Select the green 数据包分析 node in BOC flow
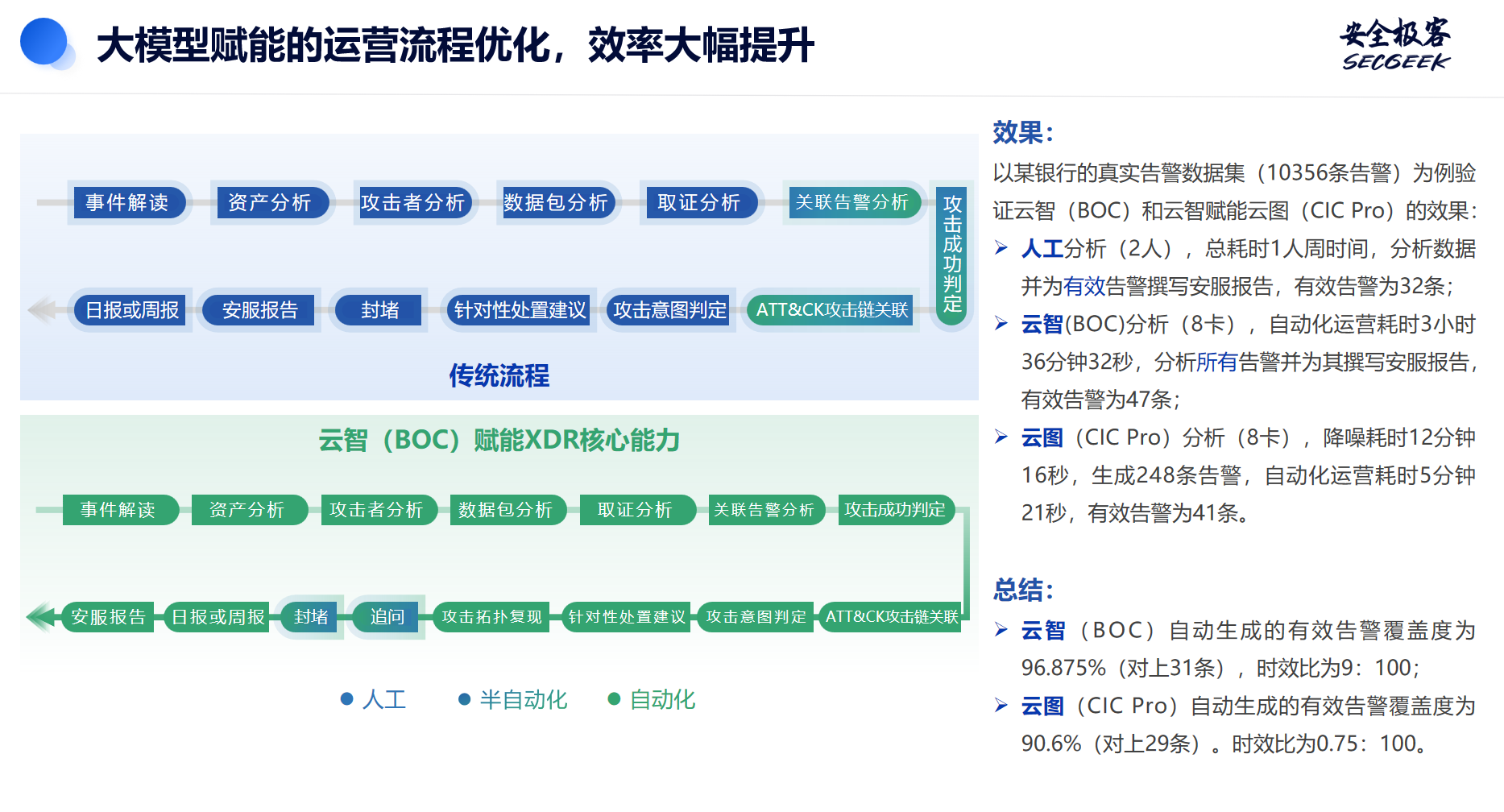The width and height of the screenshot is (1504, 812). click(x=508, y=510)
